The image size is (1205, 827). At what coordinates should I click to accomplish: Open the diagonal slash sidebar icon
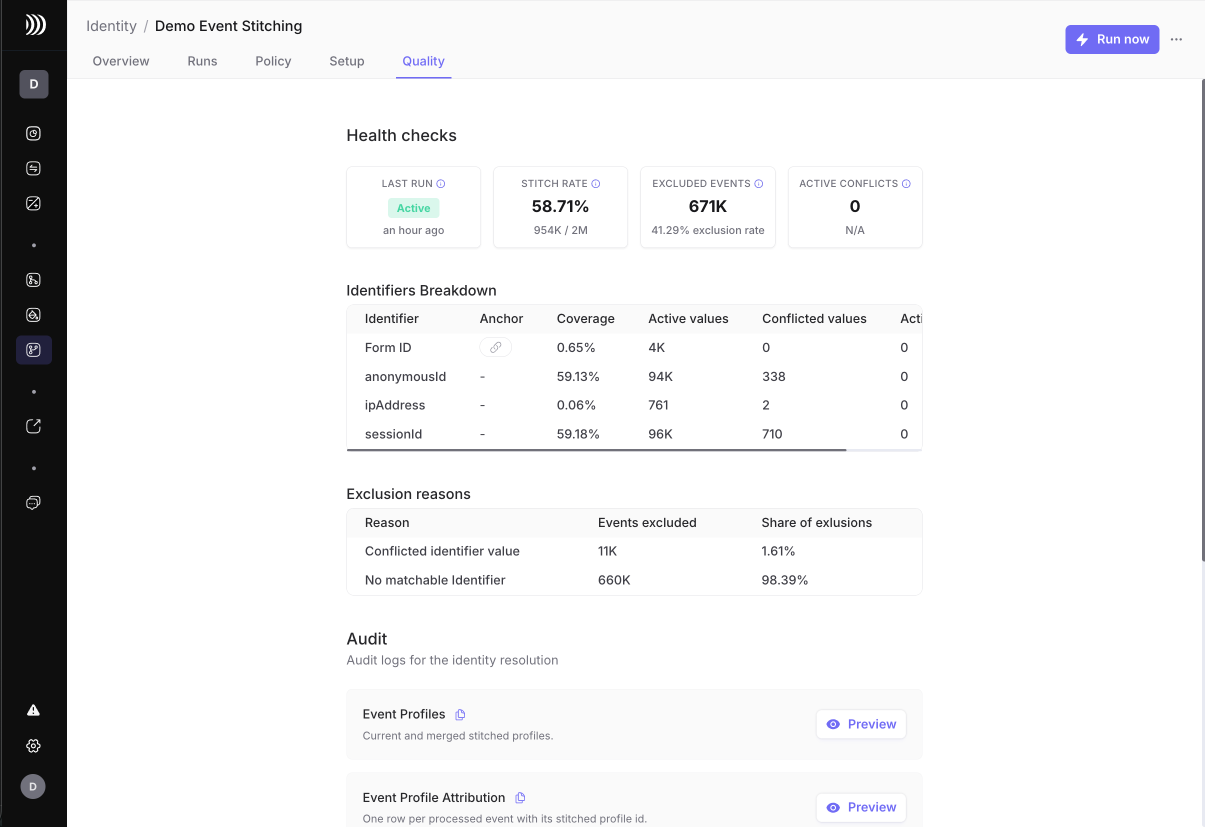coord(33,203)
